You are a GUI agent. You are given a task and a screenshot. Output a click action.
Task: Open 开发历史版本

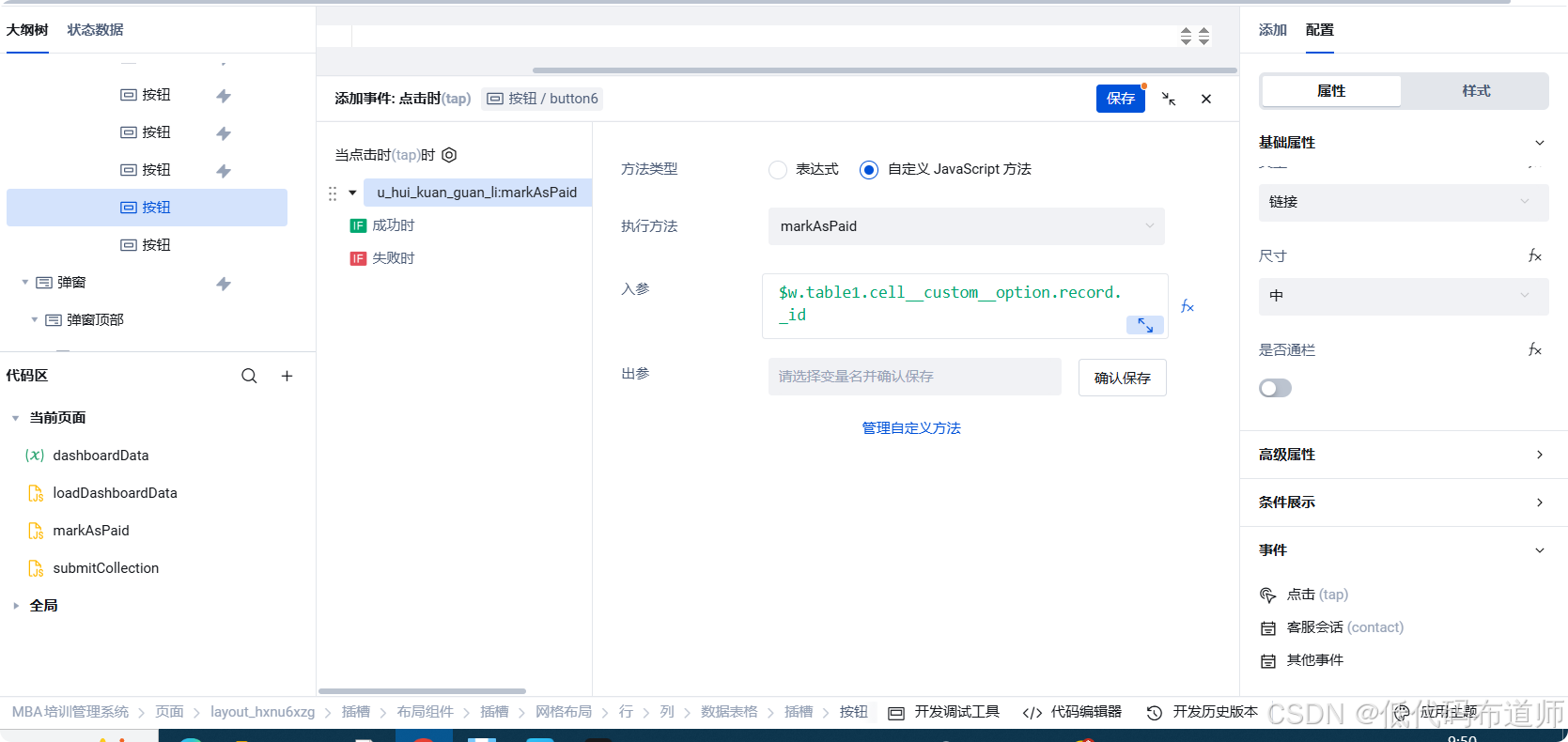click(x=1203, y=712)
